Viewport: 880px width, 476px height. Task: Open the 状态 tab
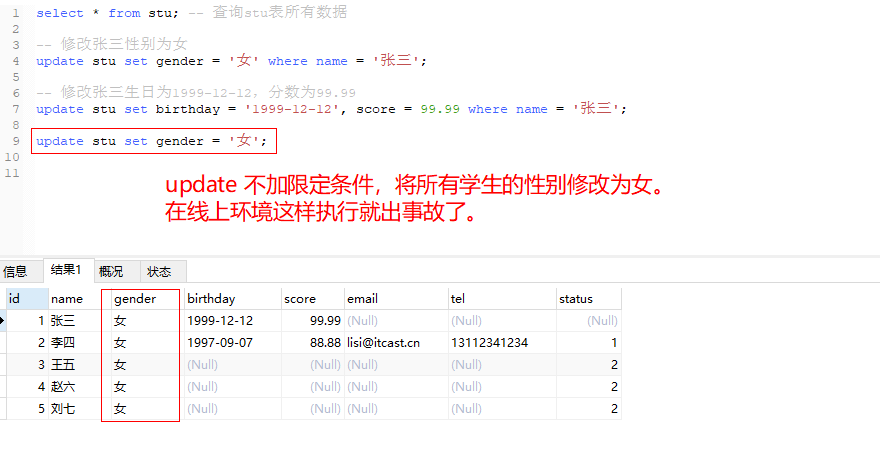159,271
